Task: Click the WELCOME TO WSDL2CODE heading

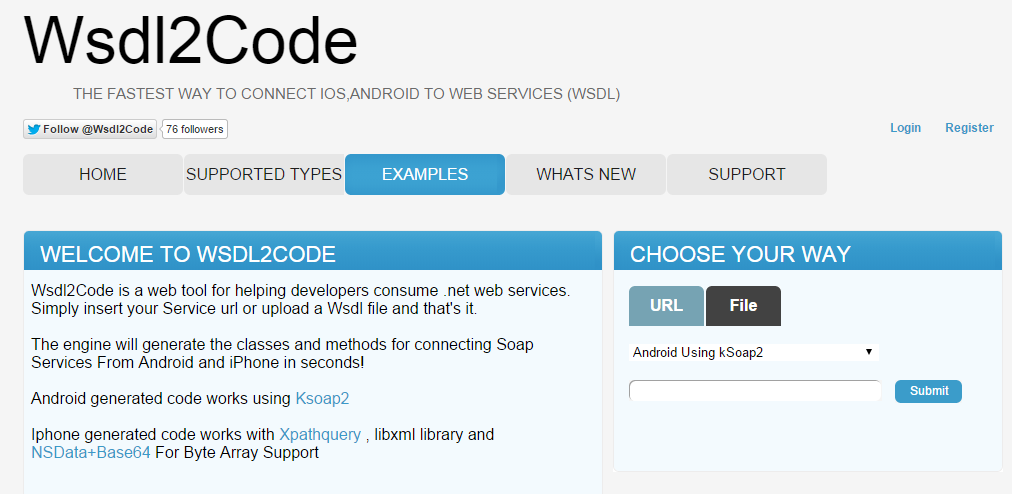Action: coord(188,254)
